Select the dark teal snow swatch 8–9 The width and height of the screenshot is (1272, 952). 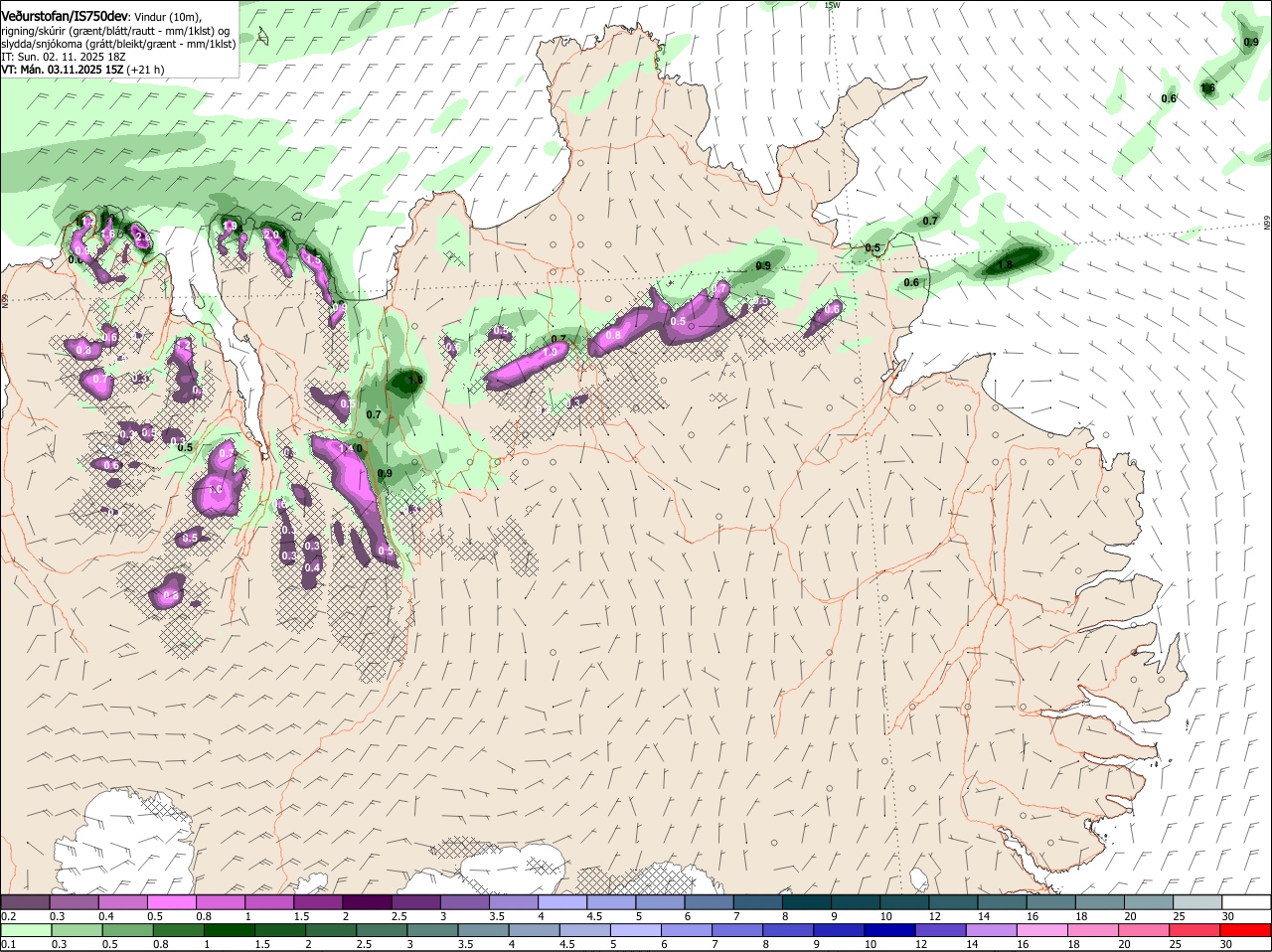coord(806,902)
